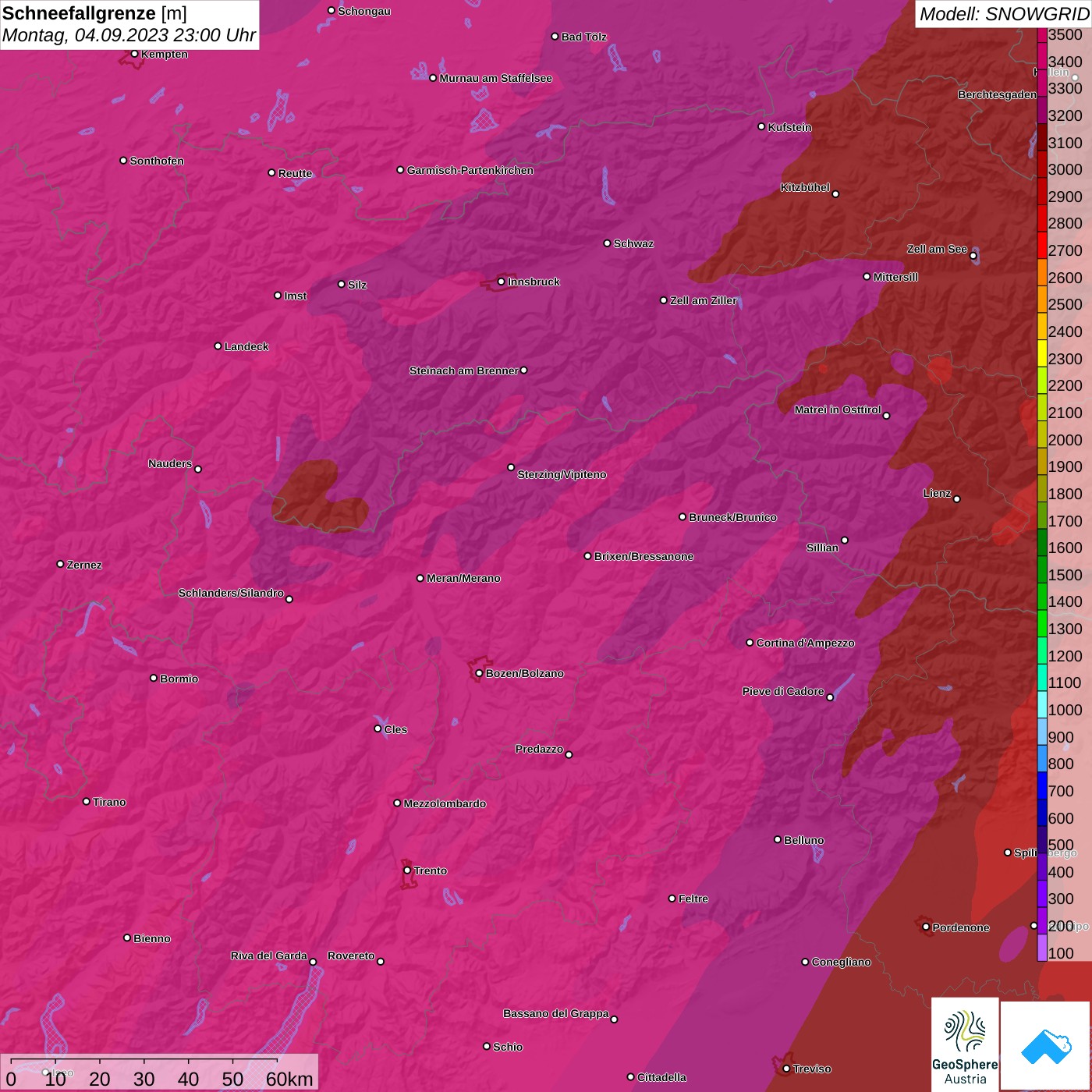Click the Meran/Merano map marker
The height and width of the screenshot is (1092, 1092).
point(420,578)
